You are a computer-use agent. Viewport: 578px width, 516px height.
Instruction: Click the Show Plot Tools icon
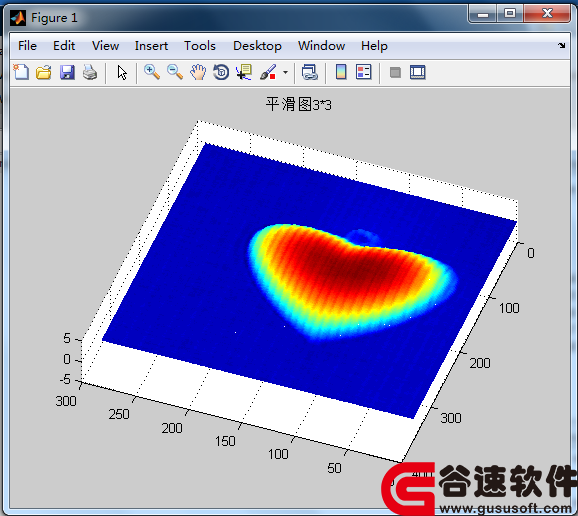[x=418, y=72]
